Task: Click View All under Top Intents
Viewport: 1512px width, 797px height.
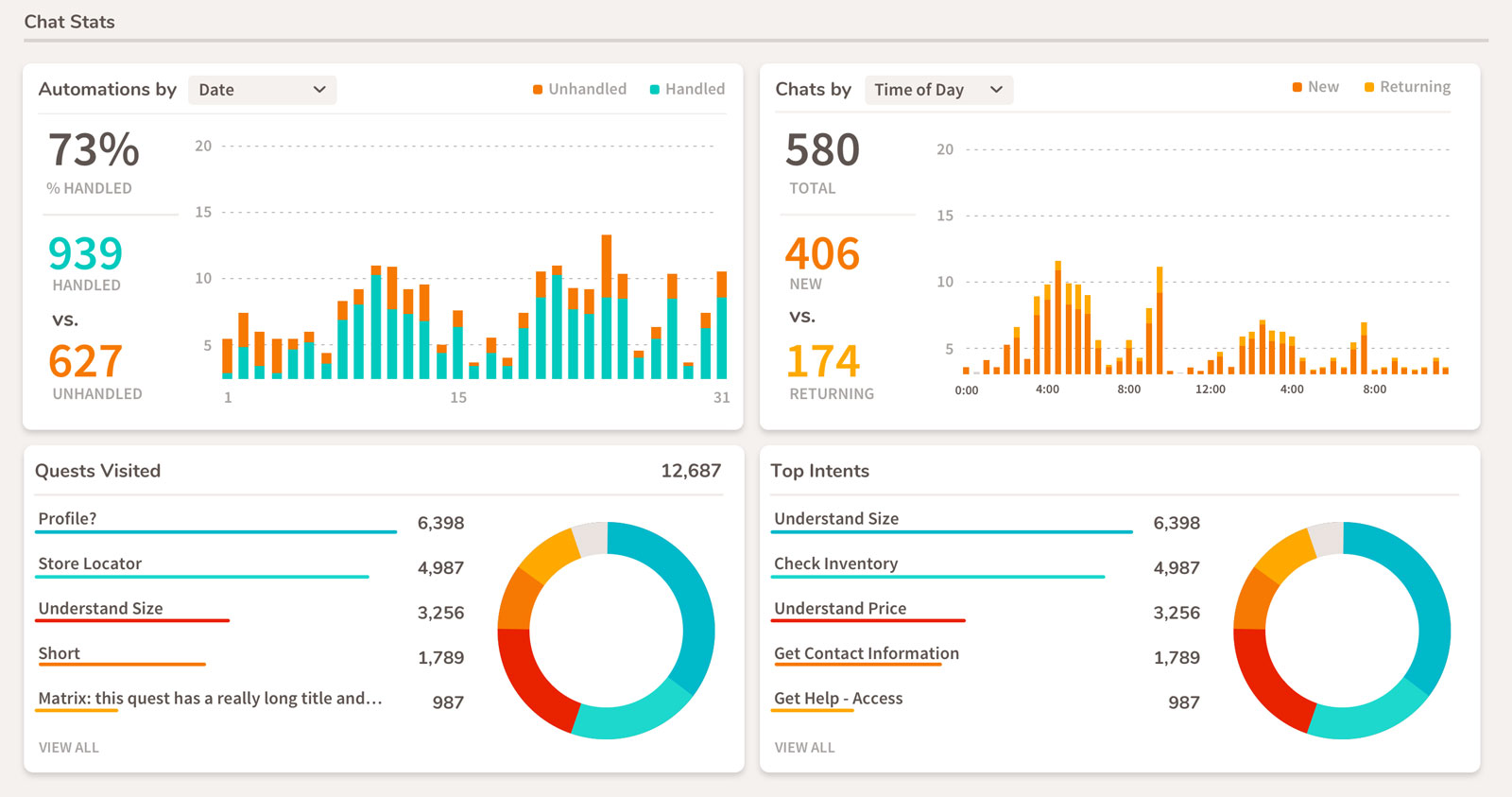Action: pyautogui.click(x=804, y=747)
